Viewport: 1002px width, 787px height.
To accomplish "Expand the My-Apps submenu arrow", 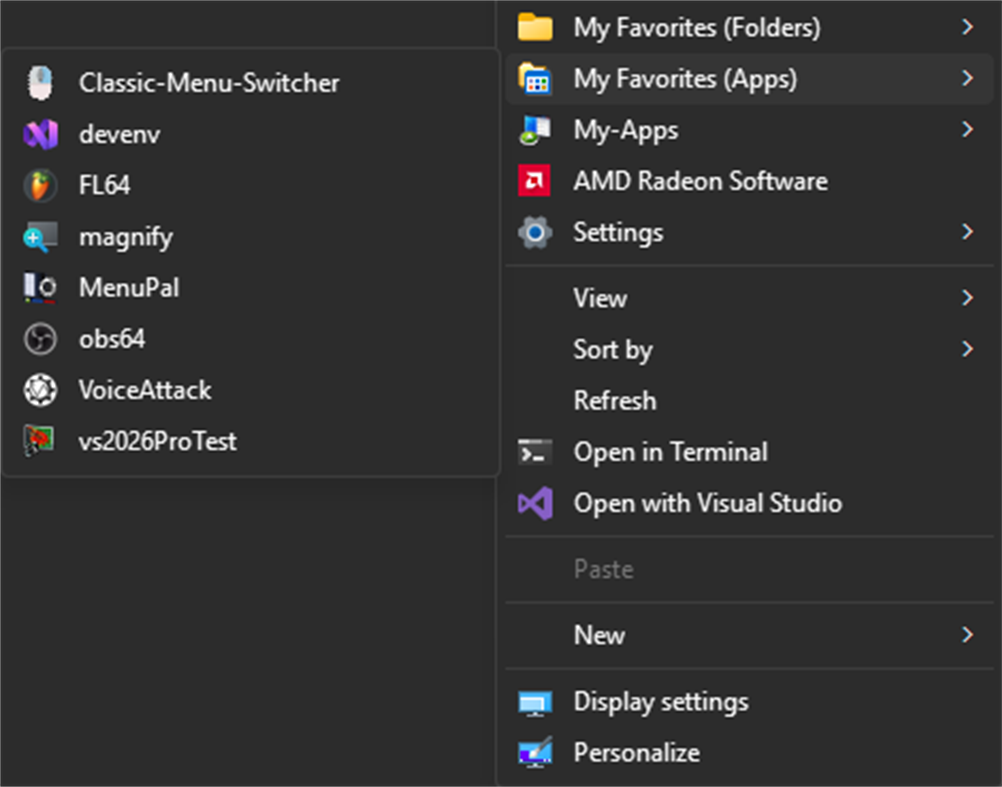I will [x=967, y=129].
